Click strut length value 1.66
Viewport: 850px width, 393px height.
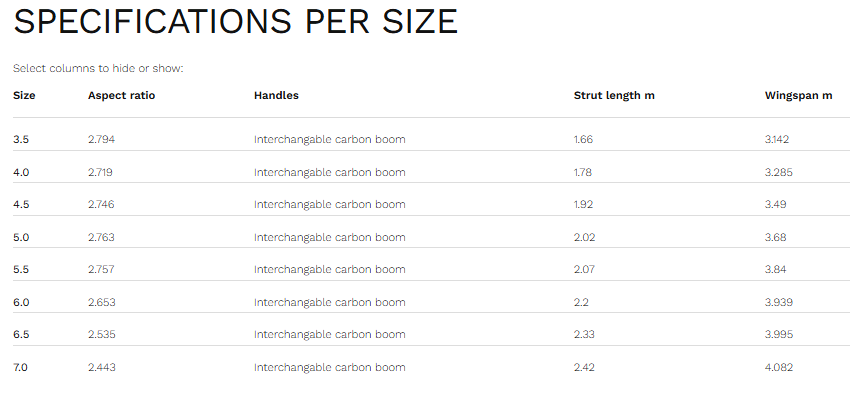pos(583,139)
